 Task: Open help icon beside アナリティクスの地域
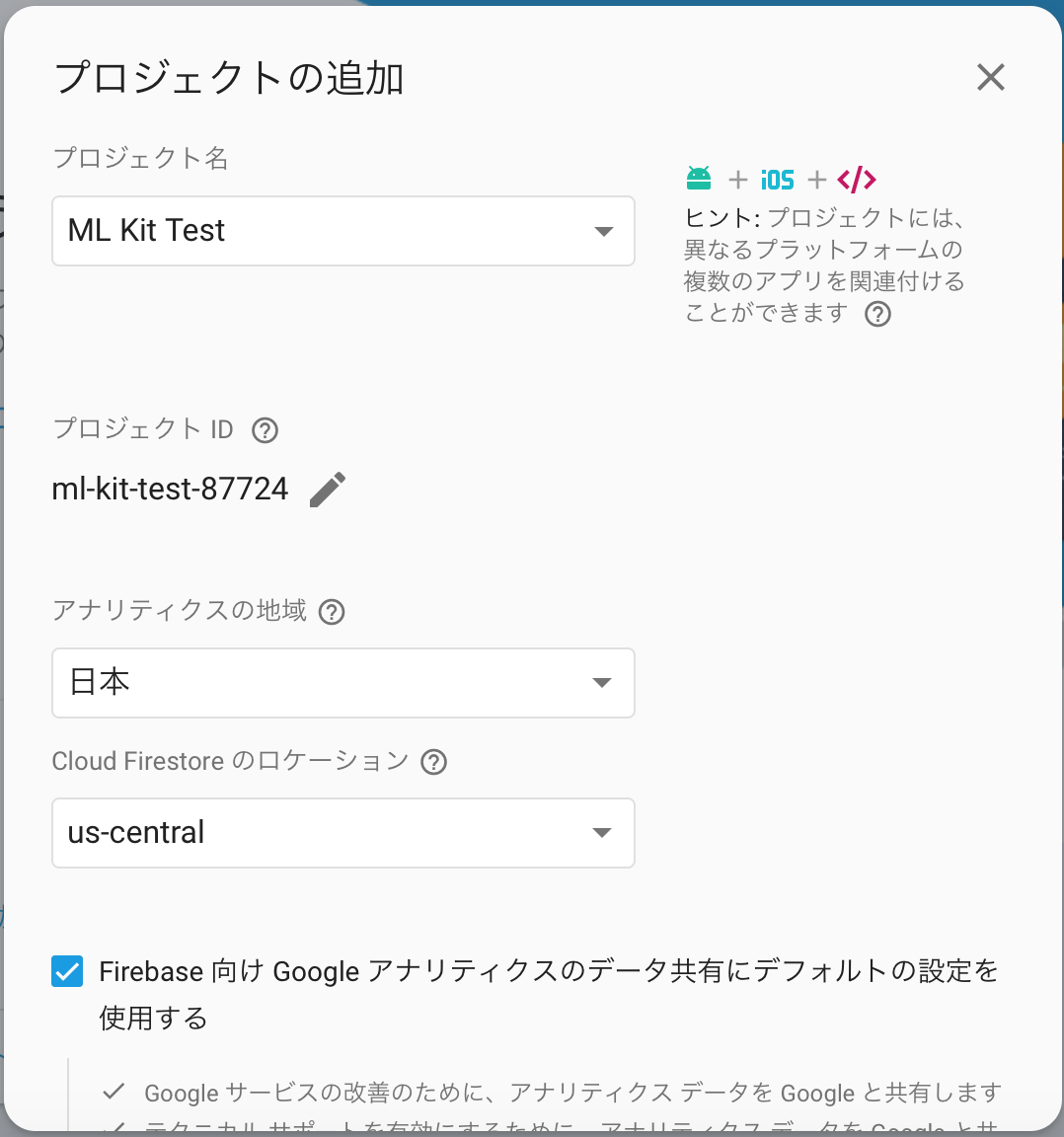tap(332, 612)
